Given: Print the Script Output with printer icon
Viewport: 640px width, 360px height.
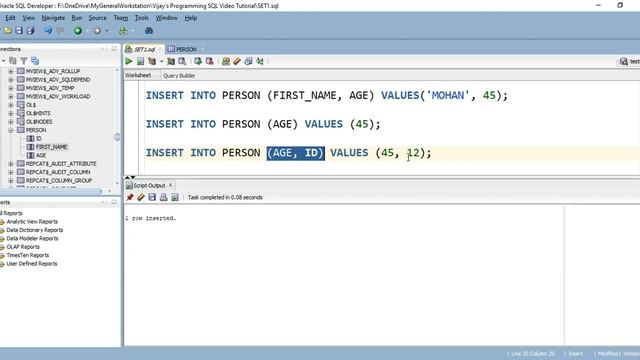Looking at the screenshot, I should pos(164,197).
